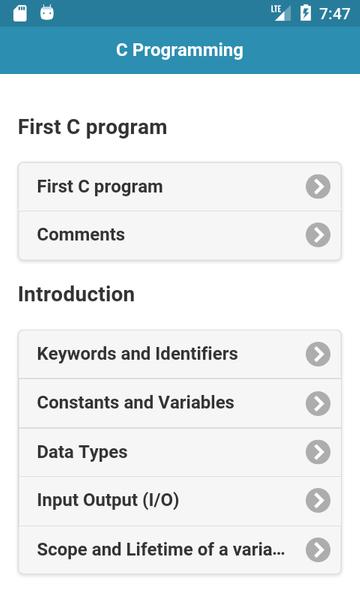Tap the Android debug status bar icon
The image size is (360, 600).
tap(47, 13)
